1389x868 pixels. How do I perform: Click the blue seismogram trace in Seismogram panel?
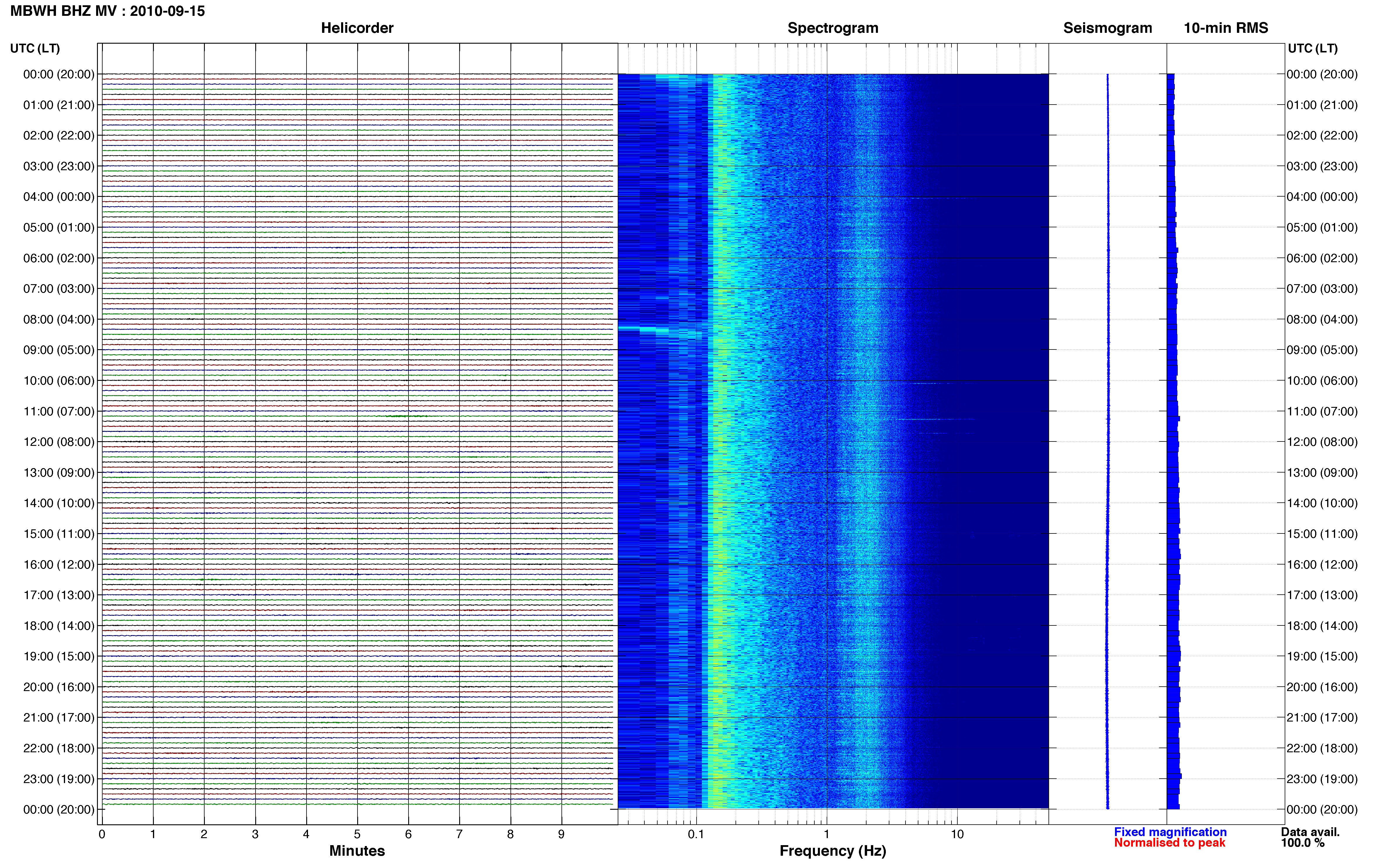[1108, 441]
